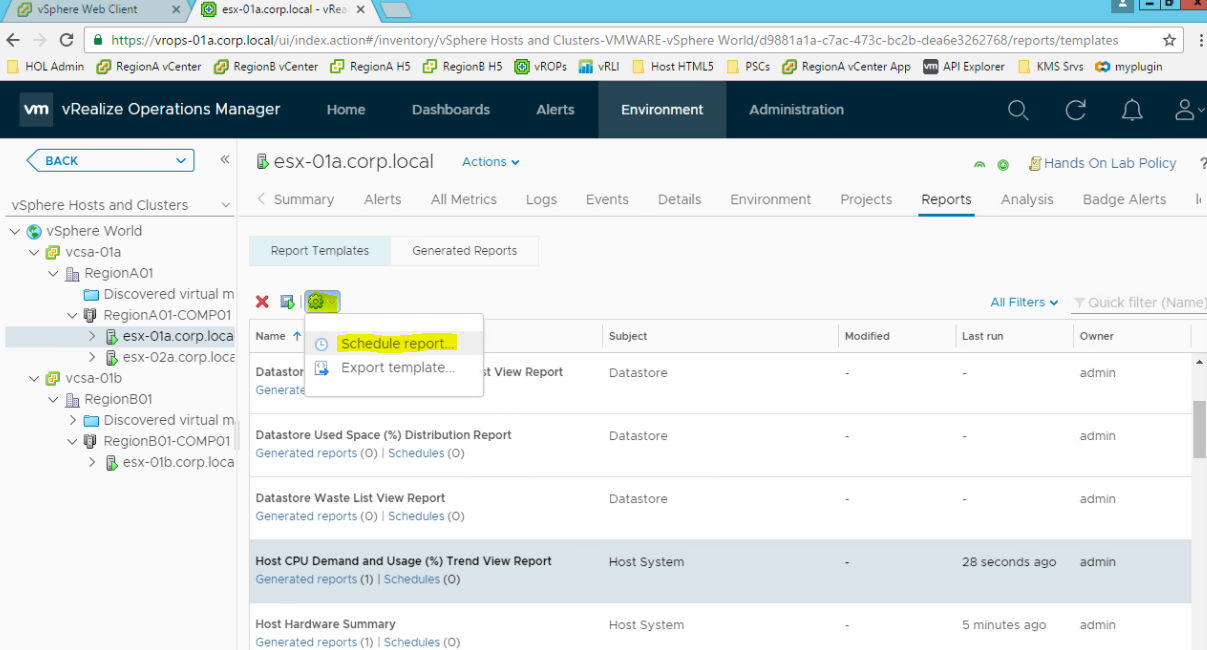The image size is (1207, 650).
Task: Switch to vSphere Web Client browser tab
Action: pos(95,10)
